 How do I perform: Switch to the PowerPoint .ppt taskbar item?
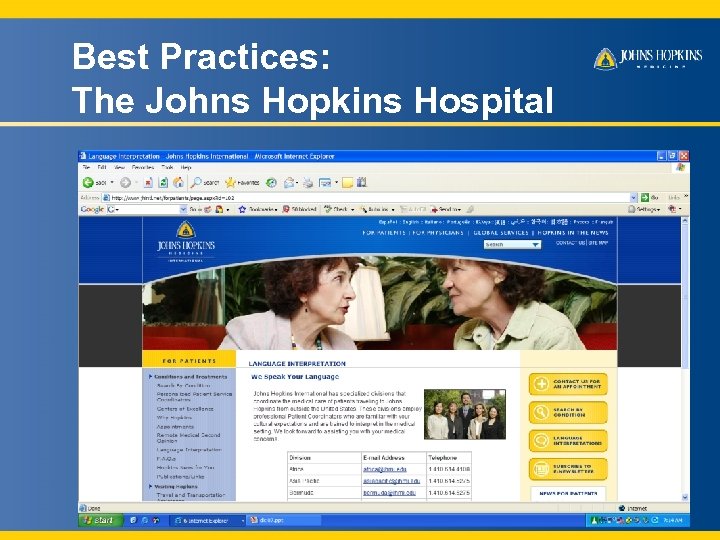coord(285,520)
